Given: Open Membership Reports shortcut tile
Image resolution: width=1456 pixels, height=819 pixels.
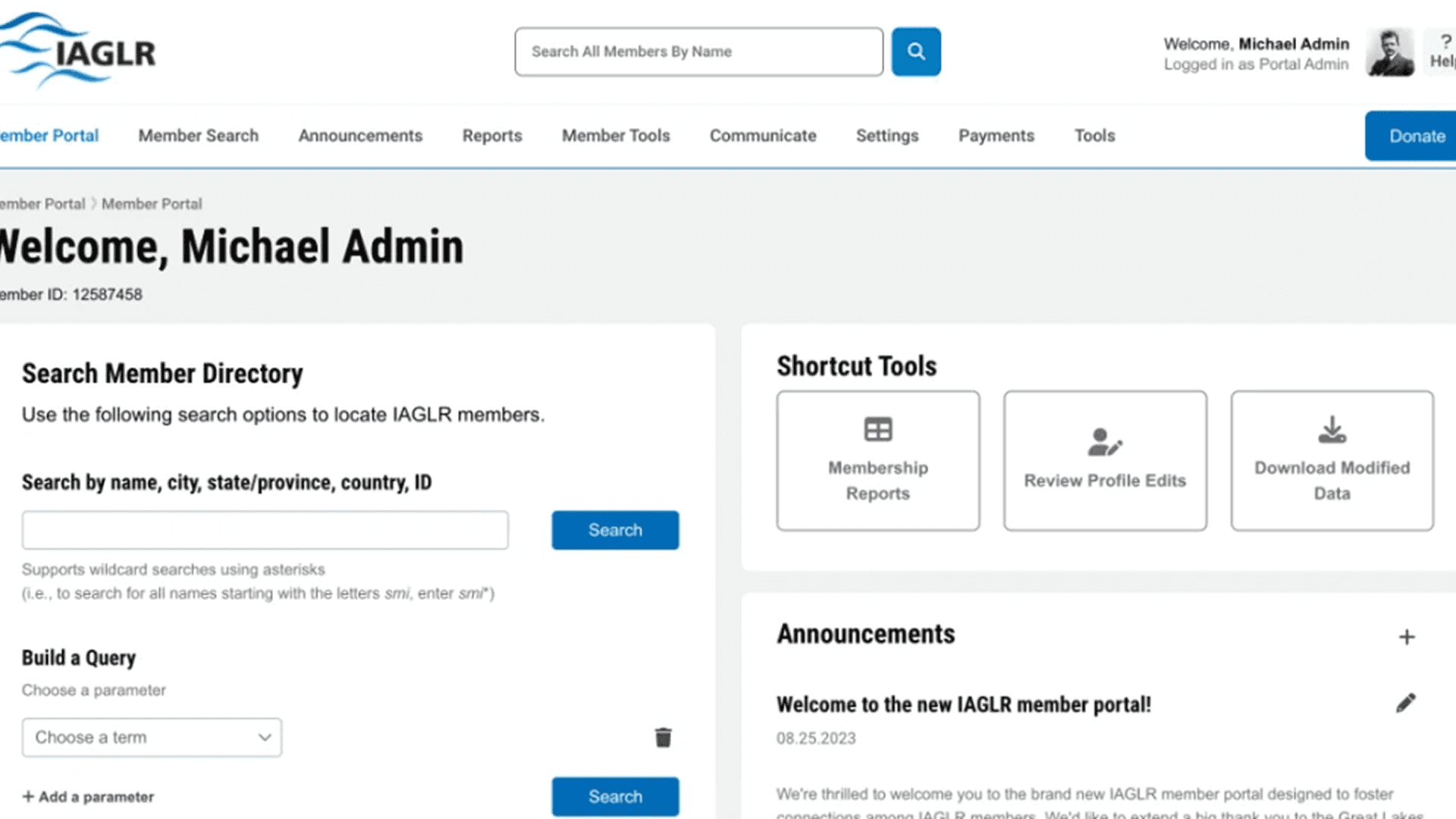Looking at the screenshot, I should pyautogui.click(x=877, y=460).
